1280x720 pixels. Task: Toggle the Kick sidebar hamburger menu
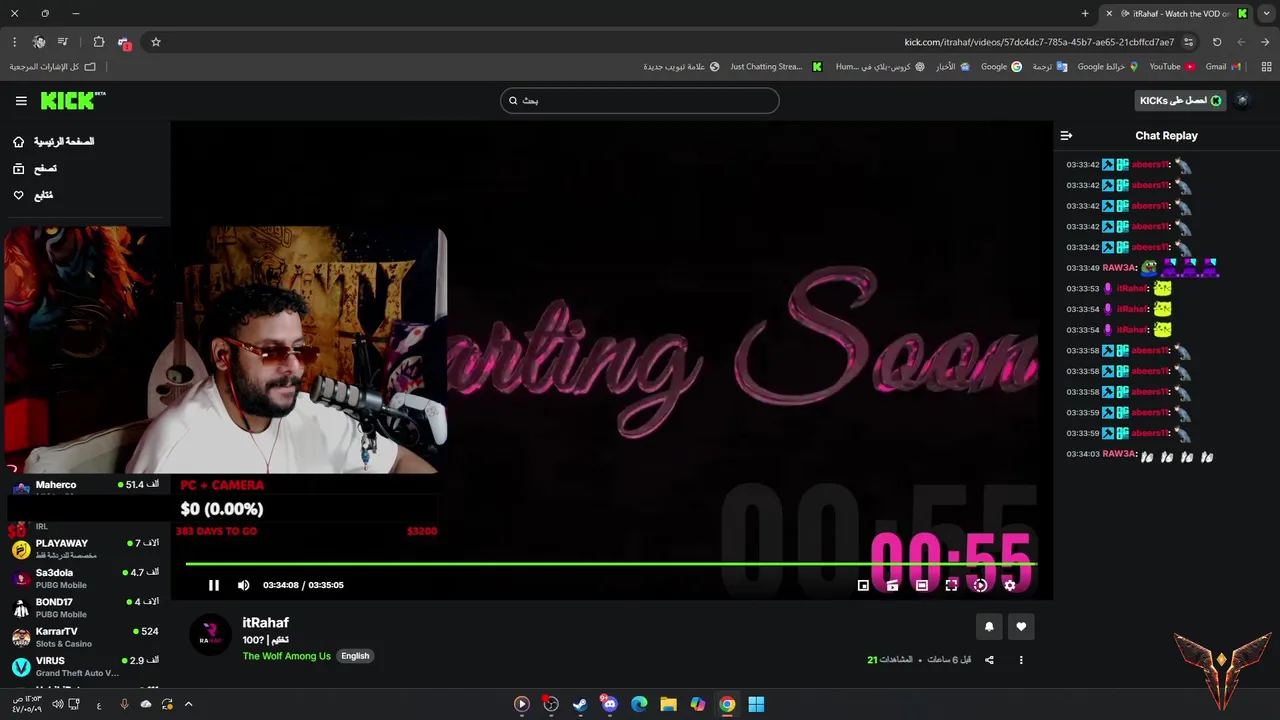pos(21,101)
